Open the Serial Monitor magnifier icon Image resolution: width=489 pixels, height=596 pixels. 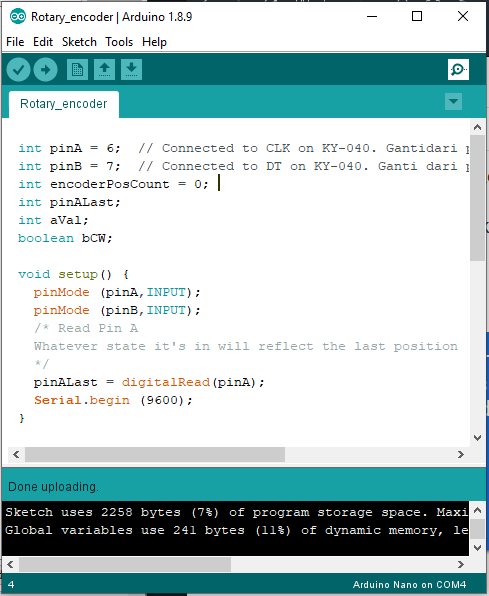[458, 70]
